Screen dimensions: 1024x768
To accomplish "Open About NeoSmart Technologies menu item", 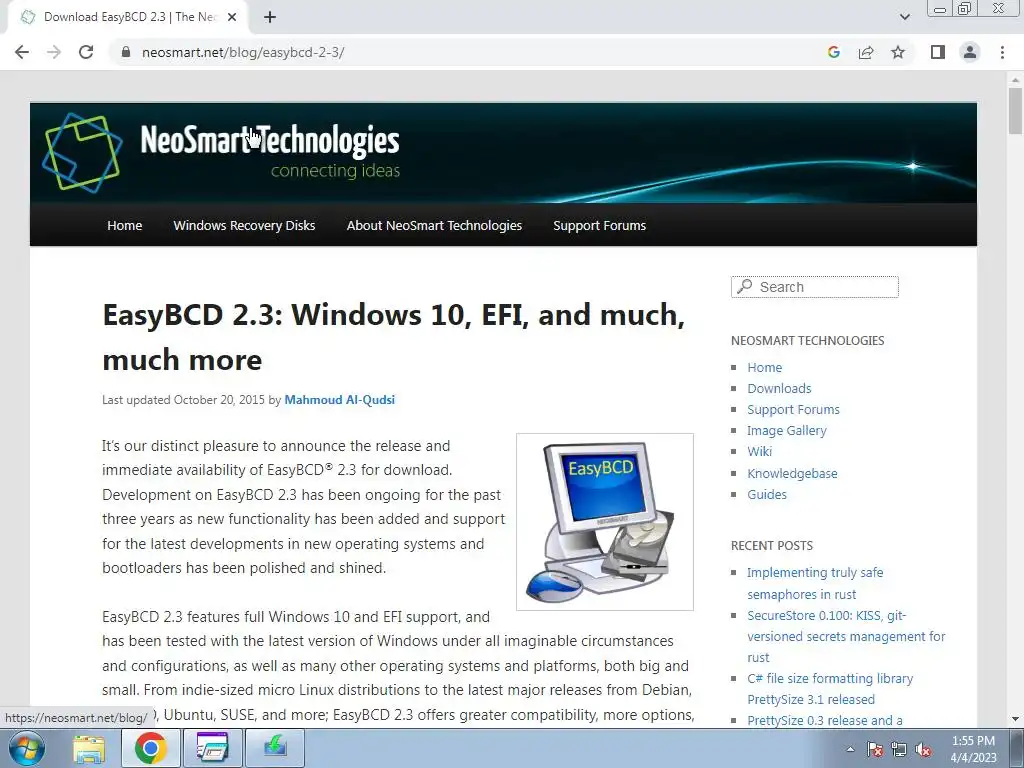I will pos(434,225).
